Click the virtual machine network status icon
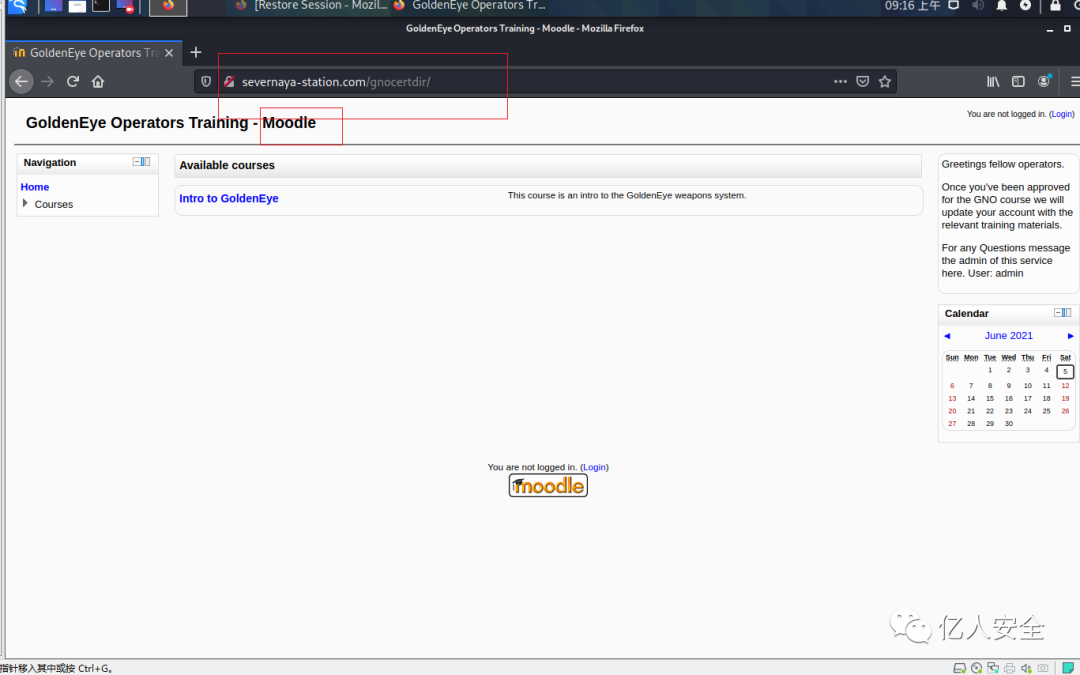This screenshot has height=675, width=1080. 993,668
